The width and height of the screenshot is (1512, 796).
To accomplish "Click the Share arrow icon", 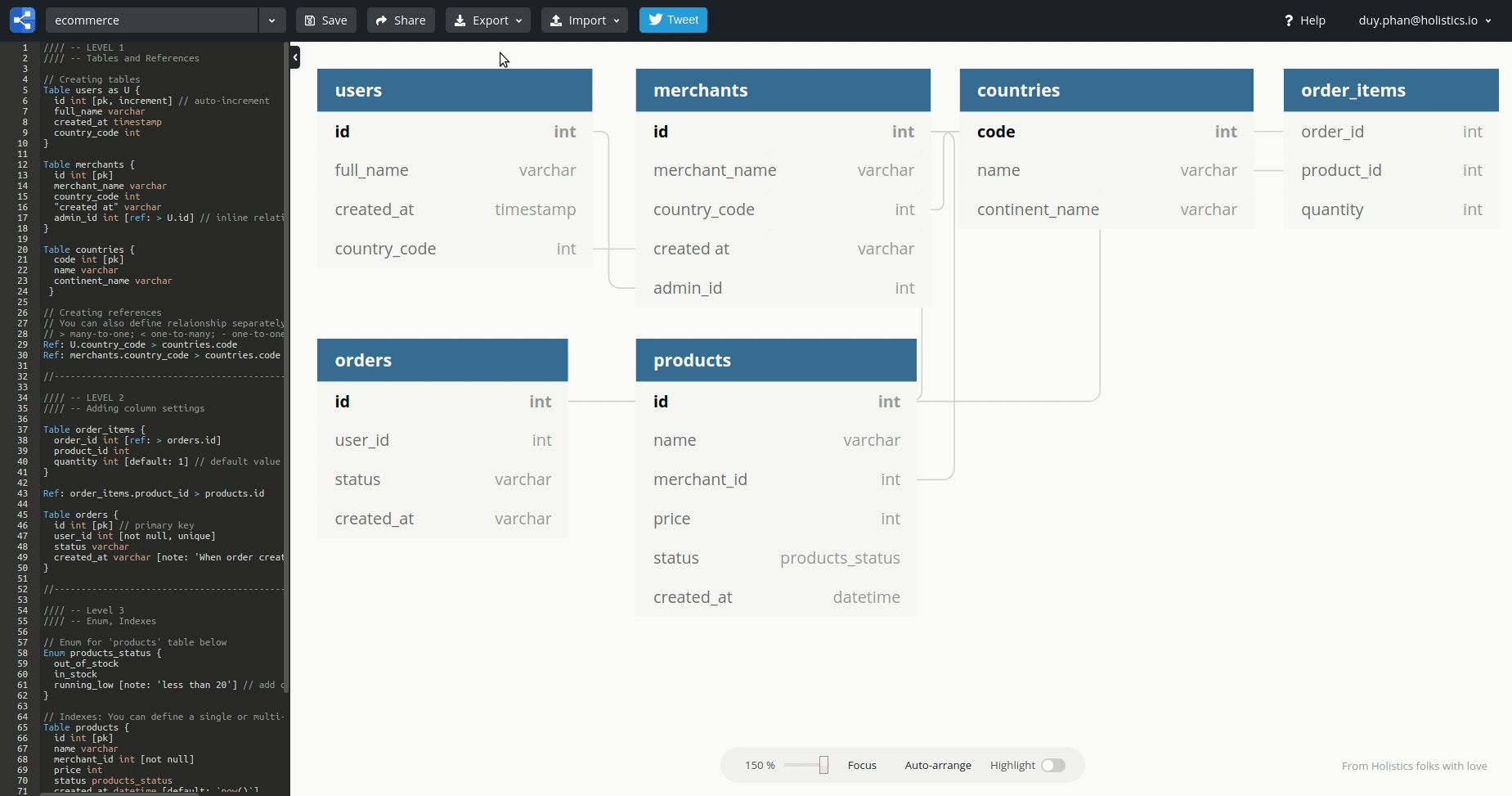I will coord(381,20).
